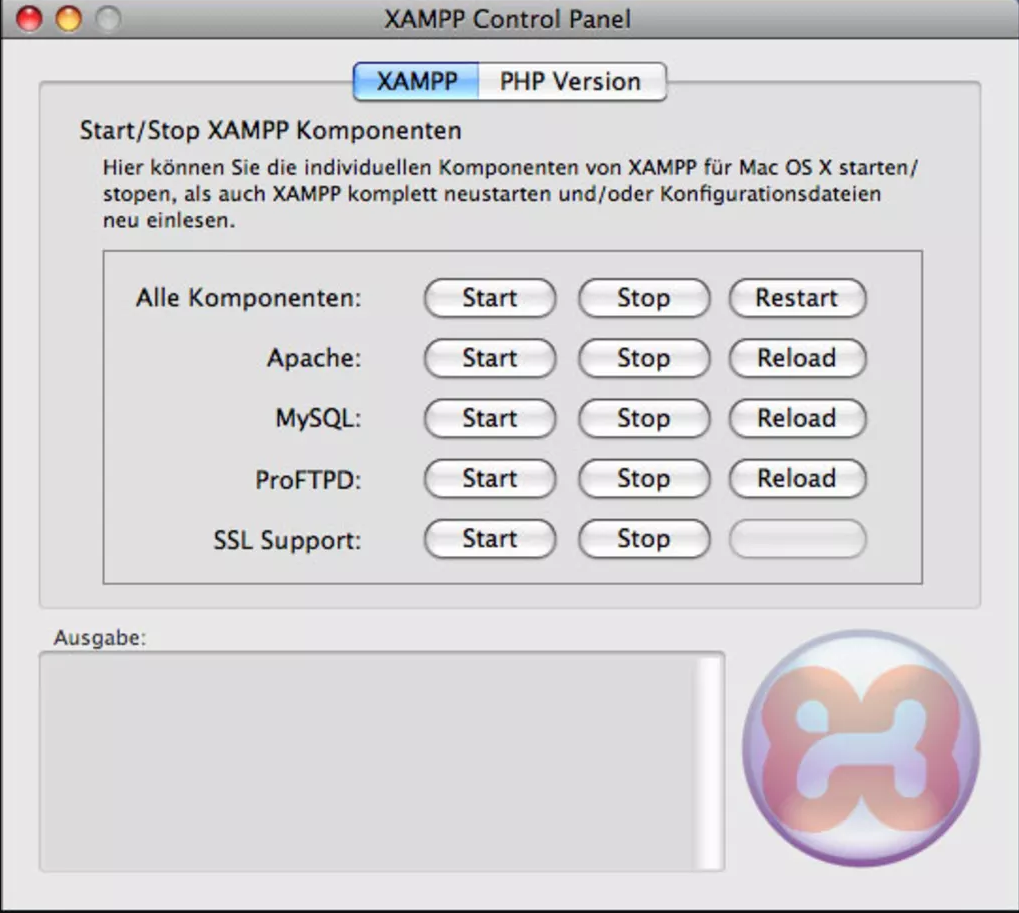The height and width of the screenshot is (913, 1019).
Task: Click the 'MySQL:' label
Action: pyautogui.click(x=318, y=418)
